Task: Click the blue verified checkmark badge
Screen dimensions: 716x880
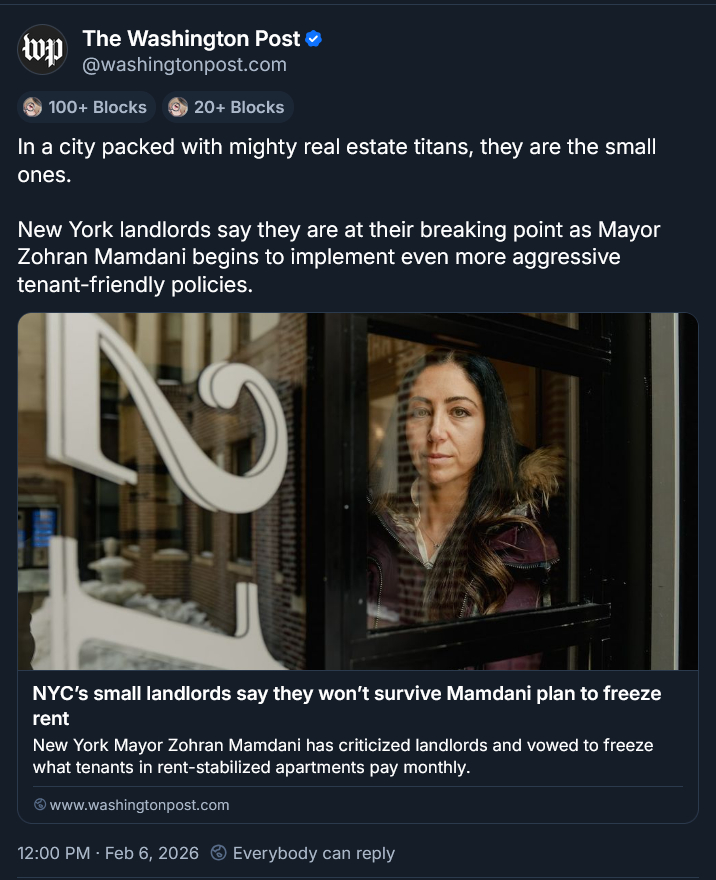Action: [314, 39]
